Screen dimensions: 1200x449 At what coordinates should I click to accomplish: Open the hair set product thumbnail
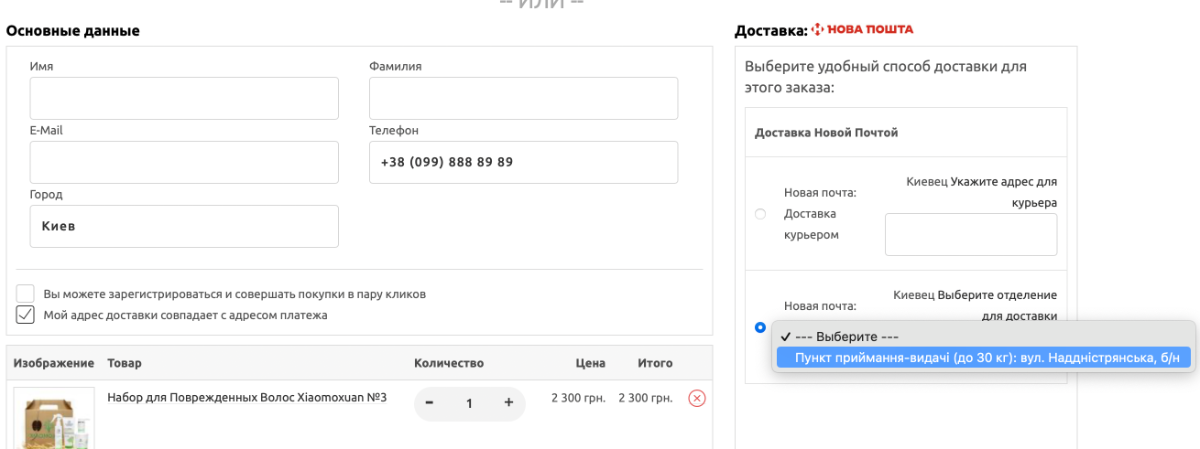54,418
